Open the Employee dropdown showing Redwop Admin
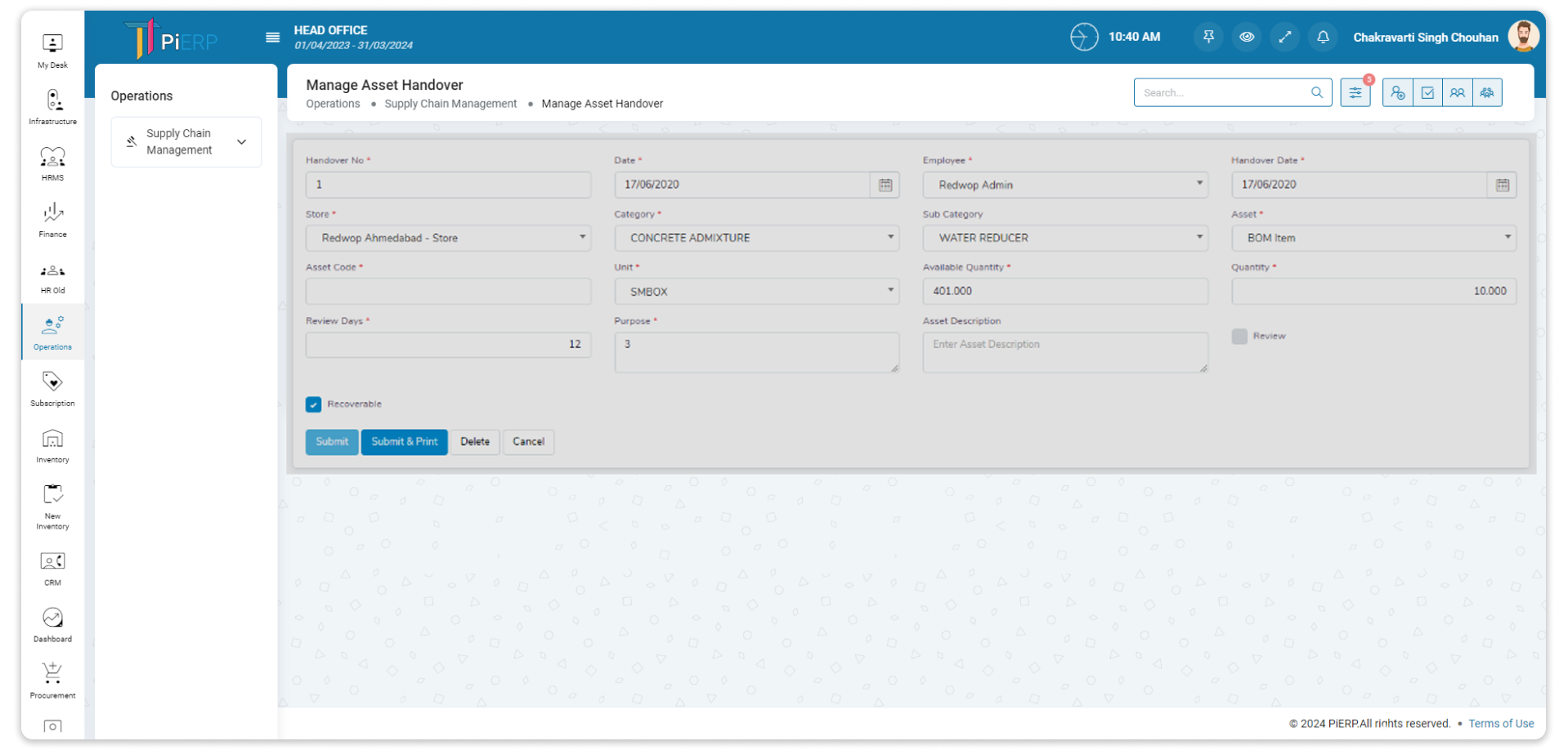The image size is (1568, 750). (1064, 185)
